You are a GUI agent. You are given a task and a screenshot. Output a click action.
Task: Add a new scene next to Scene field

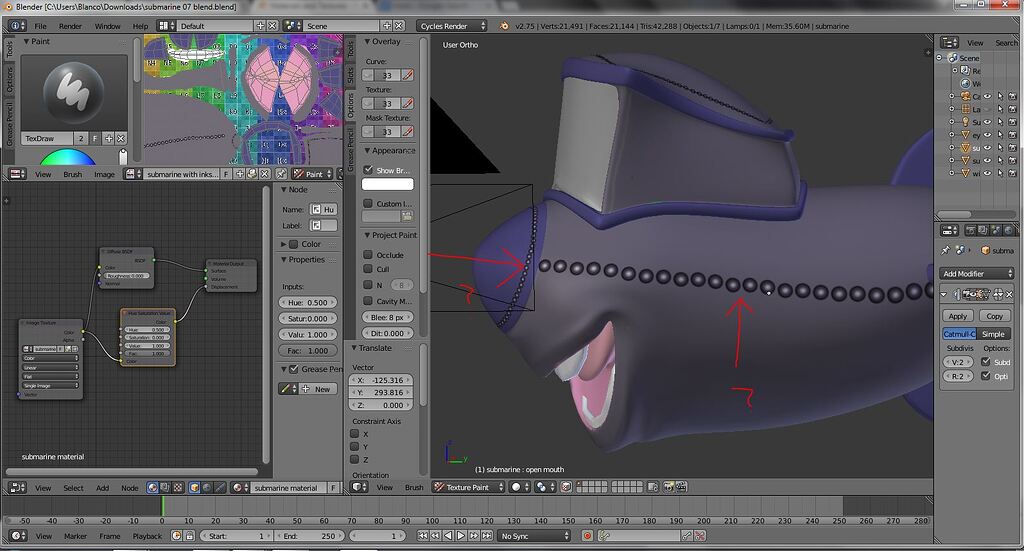[x=387, y=26]
